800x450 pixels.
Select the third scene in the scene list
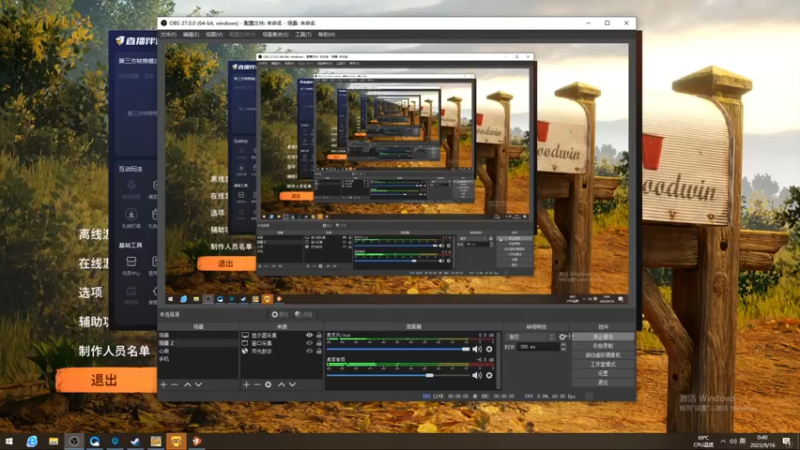(198, 351)
